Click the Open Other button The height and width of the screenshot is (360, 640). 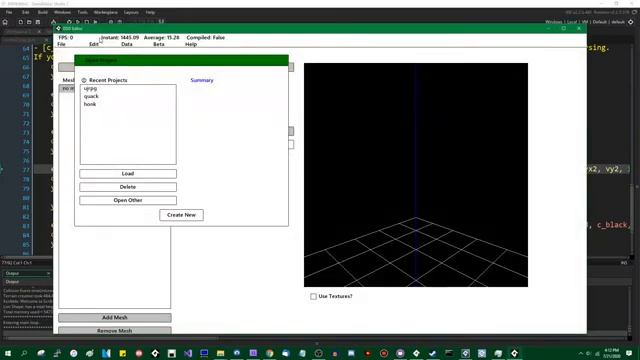(x=128, y=200)
